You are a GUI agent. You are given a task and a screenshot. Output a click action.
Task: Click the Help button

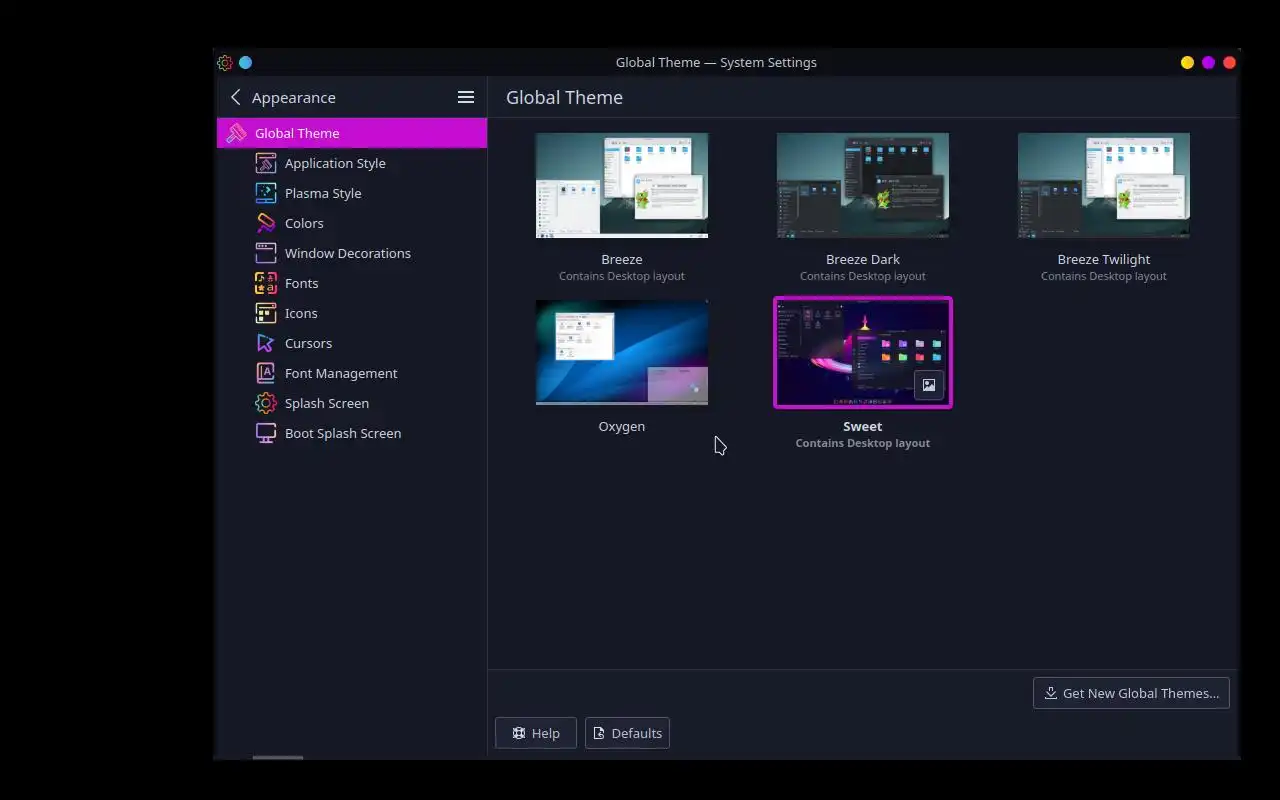coord(536,733)
